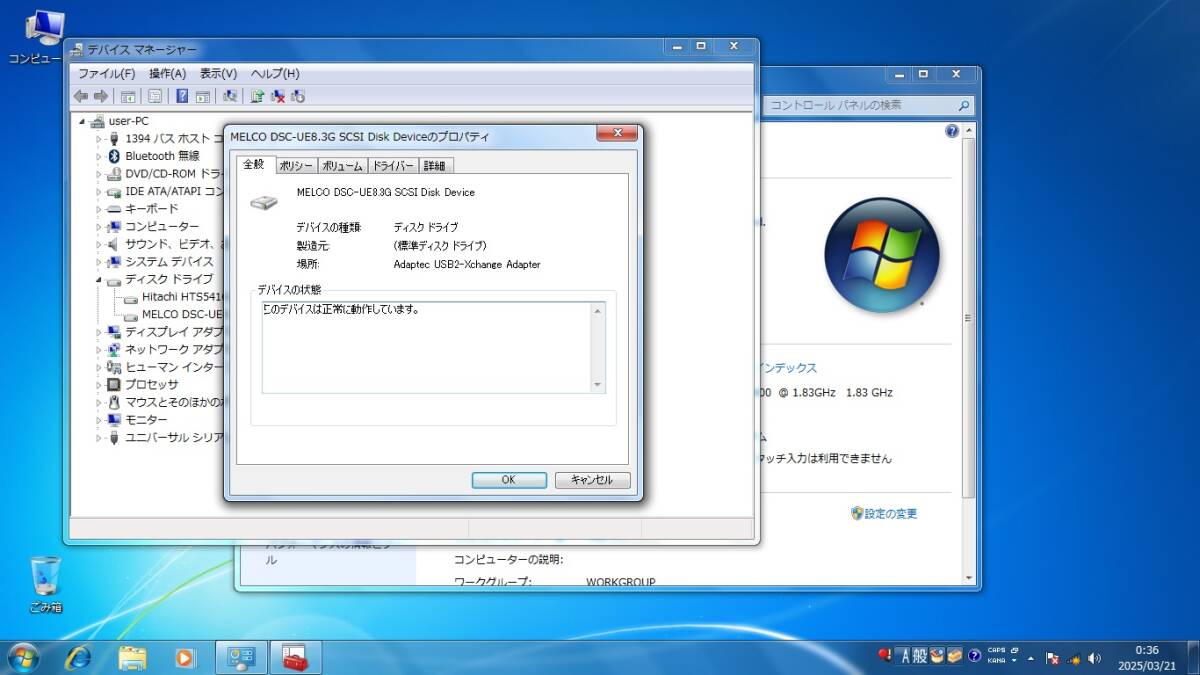Click the プロセッサ chip icon in tree
Image resolution: width=1200 pixels, height=675 pixels.
tap(114, 384)
